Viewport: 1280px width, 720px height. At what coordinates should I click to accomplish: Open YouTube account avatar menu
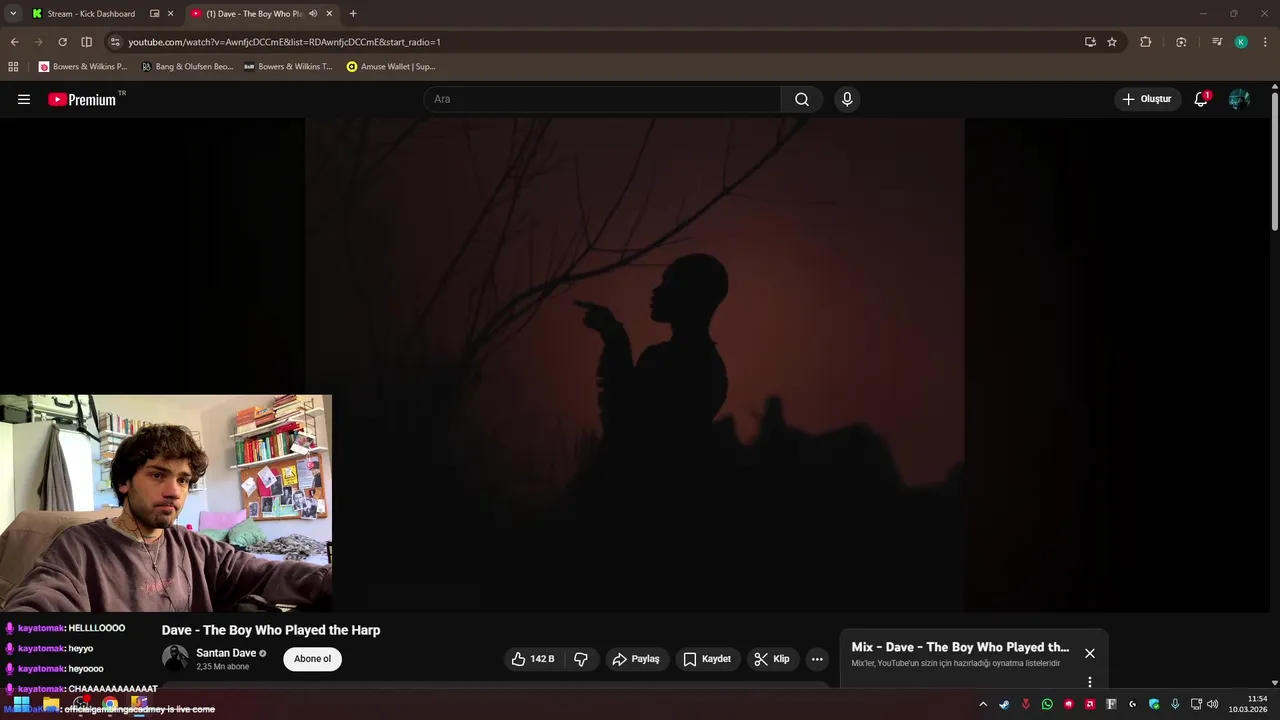coord(1239,99)
